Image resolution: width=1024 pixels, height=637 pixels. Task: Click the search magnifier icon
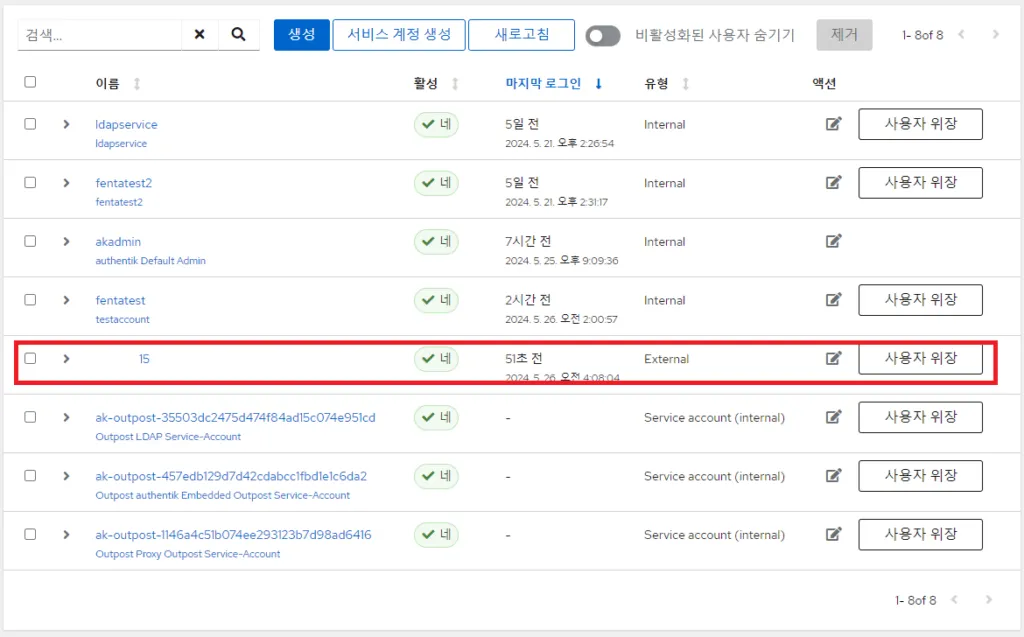[238, 34]
